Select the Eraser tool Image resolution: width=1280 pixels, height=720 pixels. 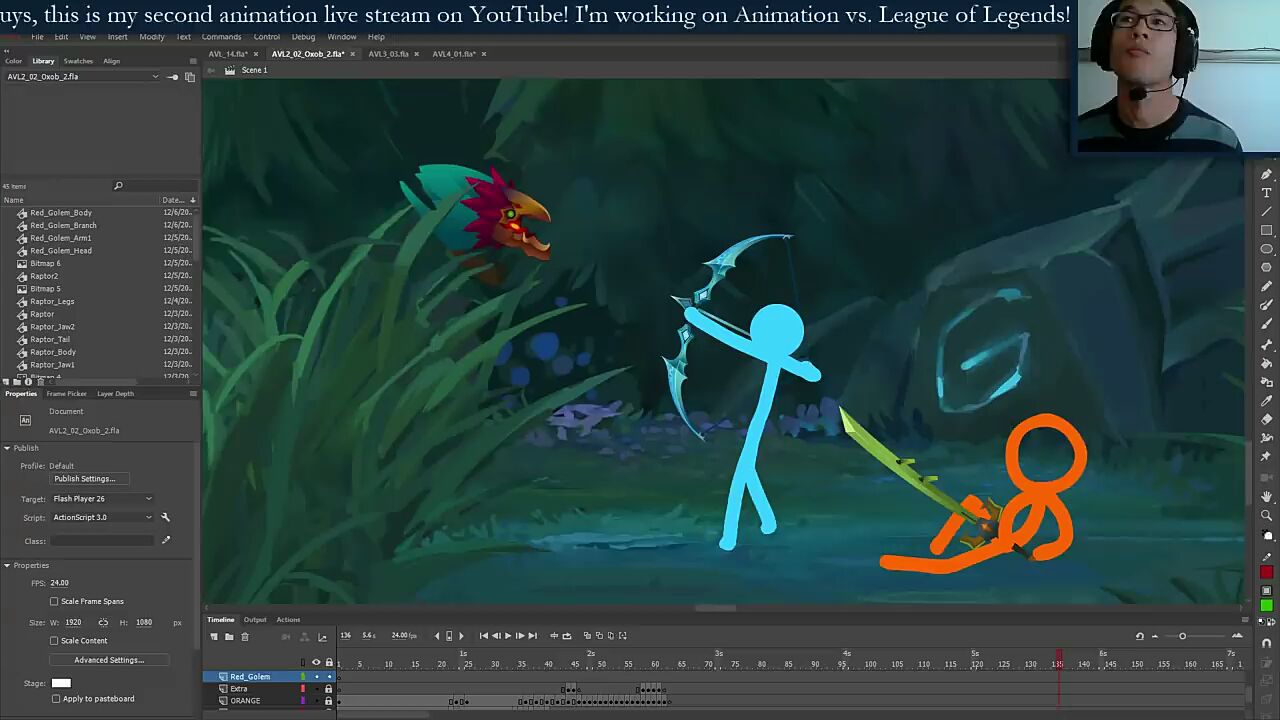[1266, 420]
